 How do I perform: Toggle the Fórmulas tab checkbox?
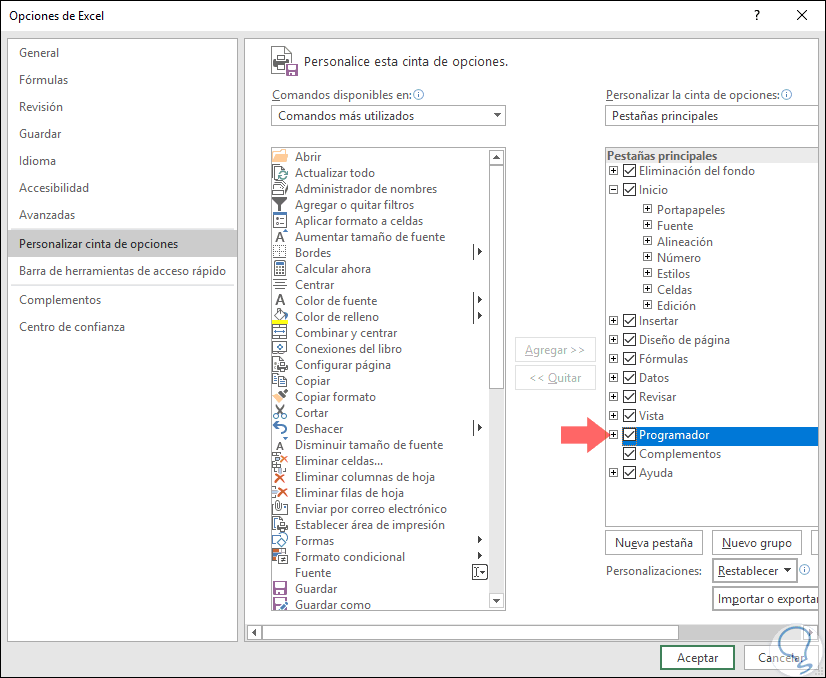[629, 358]
